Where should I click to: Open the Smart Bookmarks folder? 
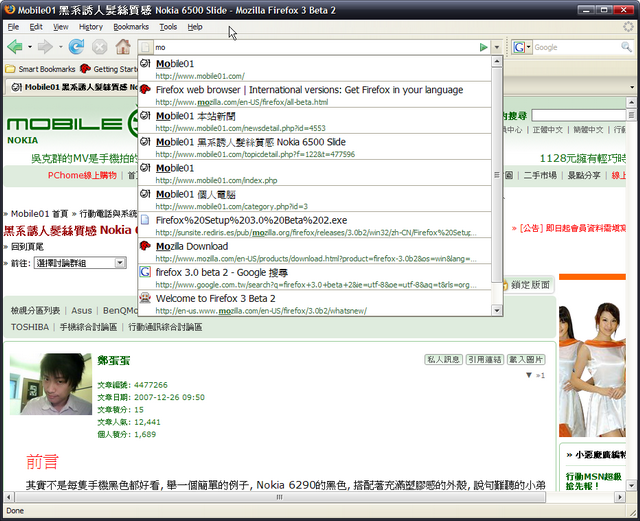pos(40,69)
